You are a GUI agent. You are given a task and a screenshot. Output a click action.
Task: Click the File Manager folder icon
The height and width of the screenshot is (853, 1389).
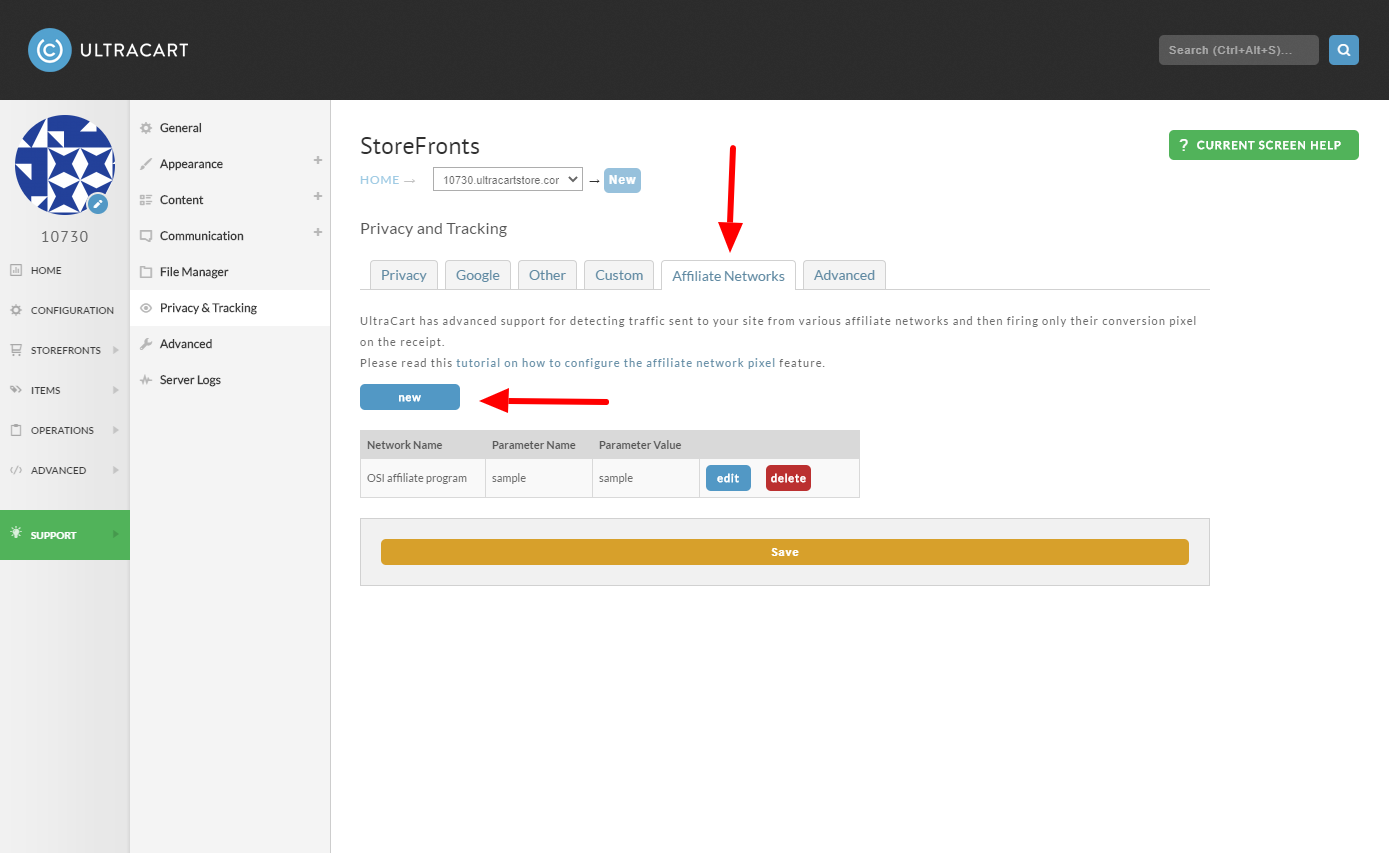point(146,272)
